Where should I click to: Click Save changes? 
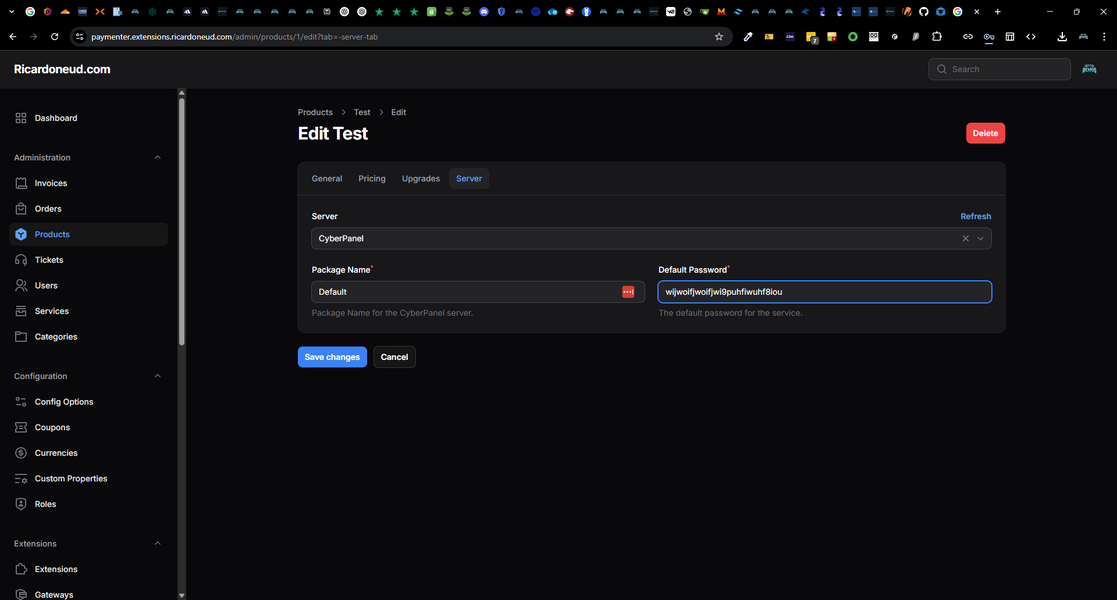point(332,357)
